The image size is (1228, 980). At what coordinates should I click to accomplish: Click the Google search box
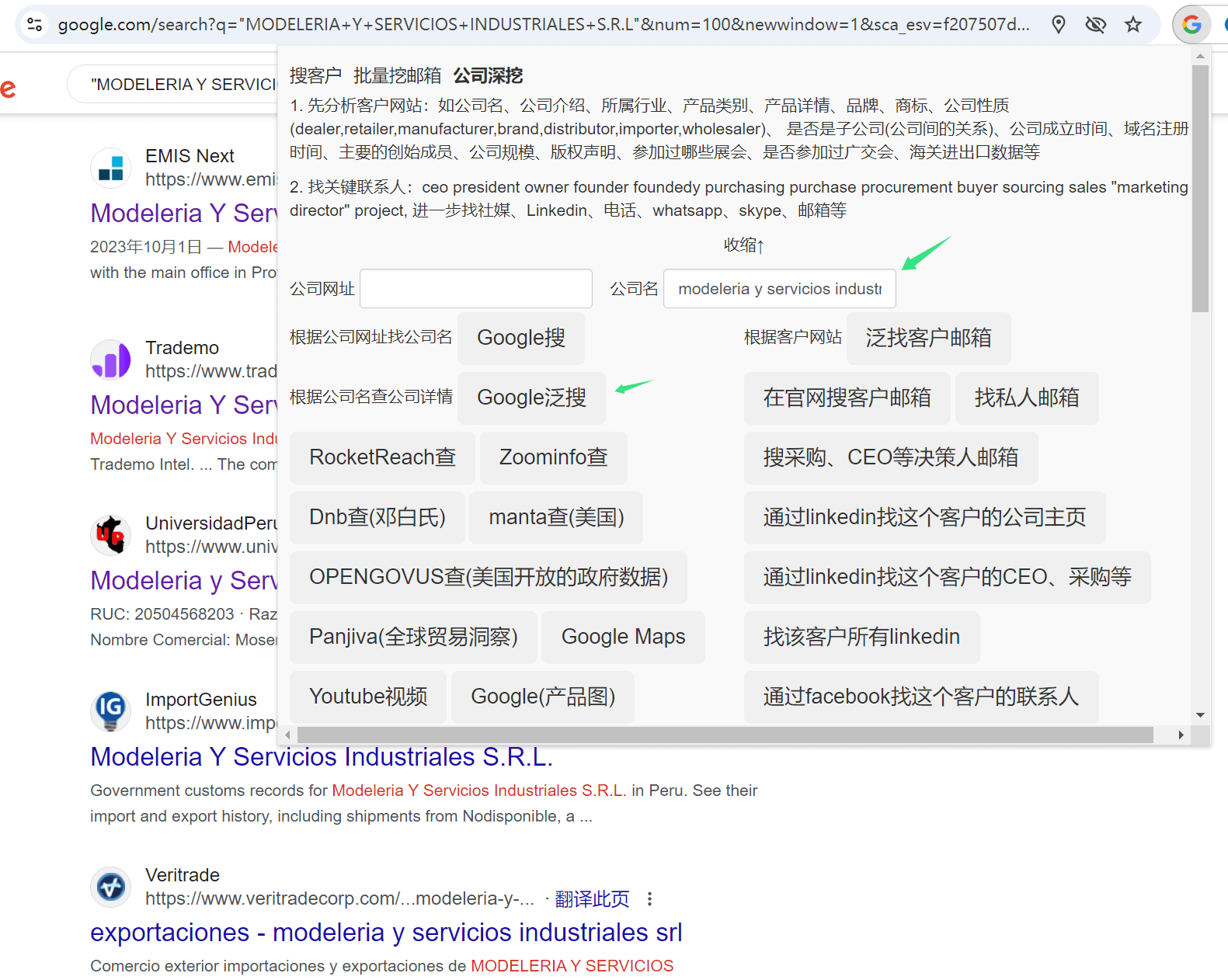pyautogui.click(x=172, y=84)
